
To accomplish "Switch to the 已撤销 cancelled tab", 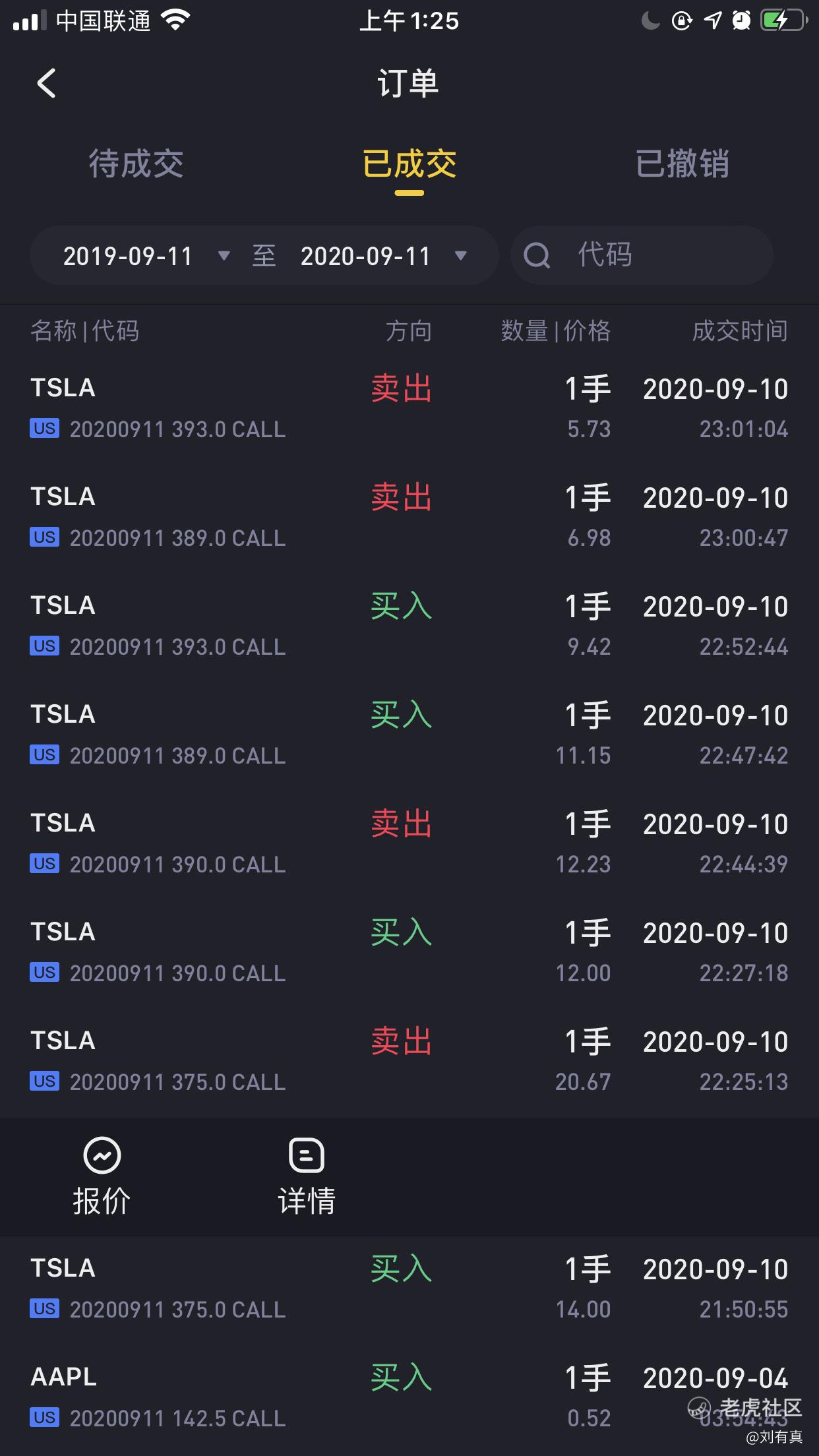I will pyautogui.click(x=682, y=164).
